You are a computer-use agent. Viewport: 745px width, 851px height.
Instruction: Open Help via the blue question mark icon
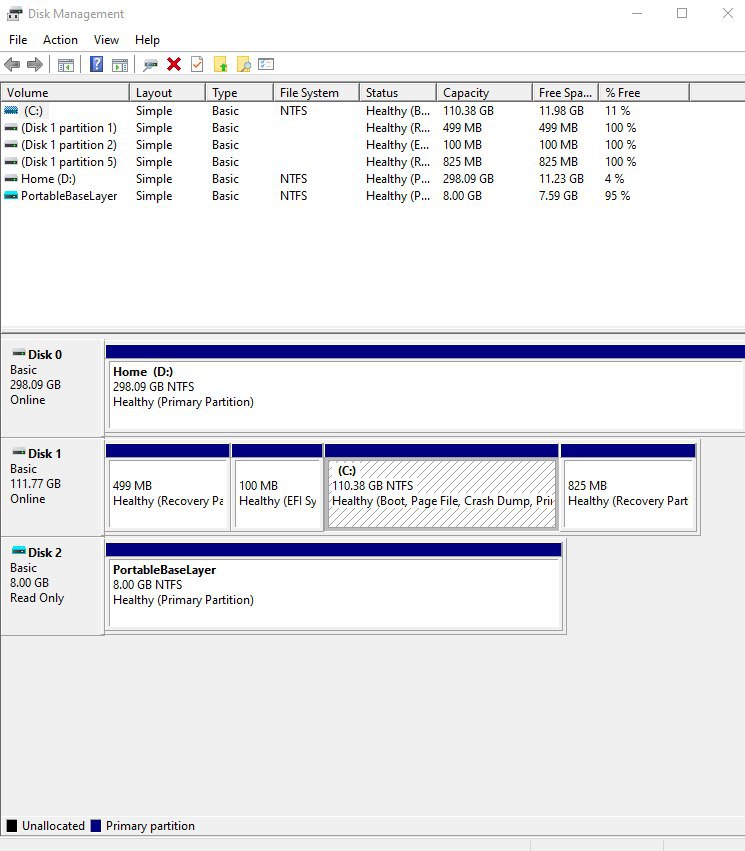(x=97, y=65)
